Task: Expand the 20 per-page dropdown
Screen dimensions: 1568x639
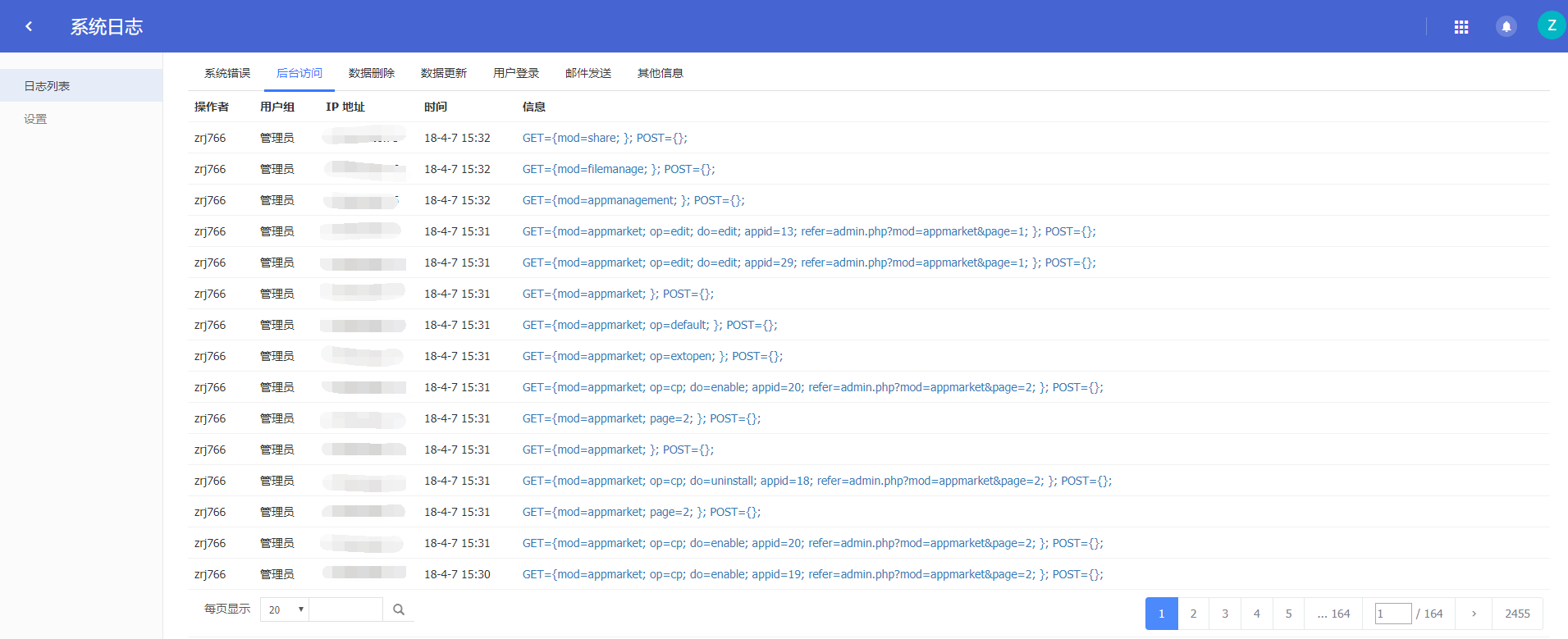Action: 284,609
